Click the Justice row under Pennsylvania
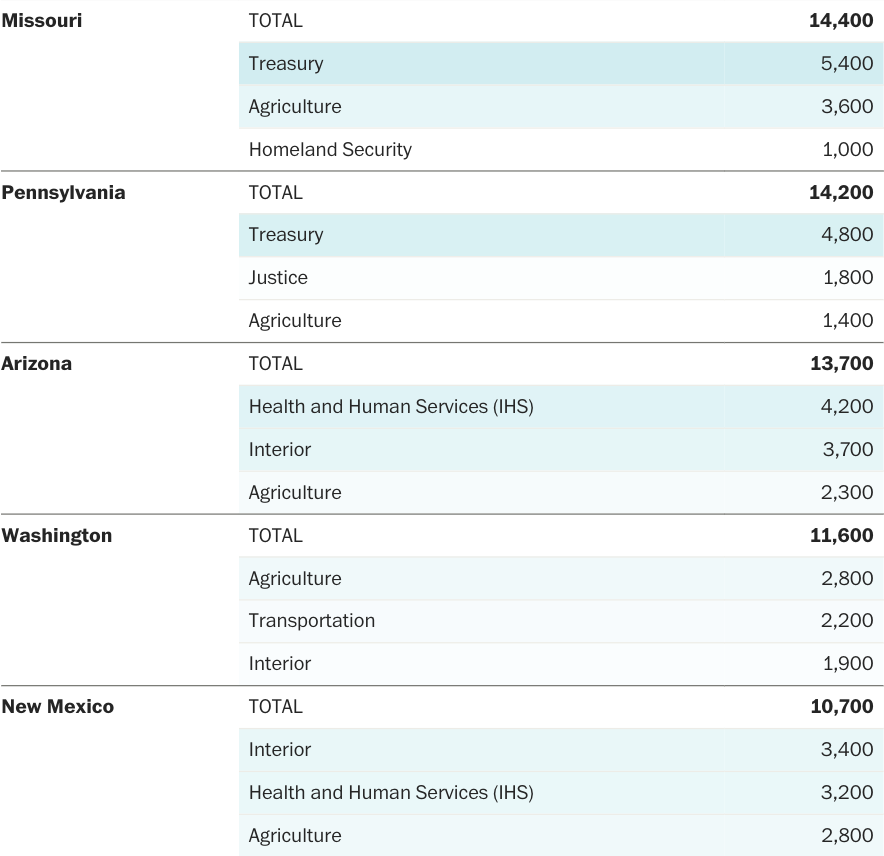 (x=278, y=277)
